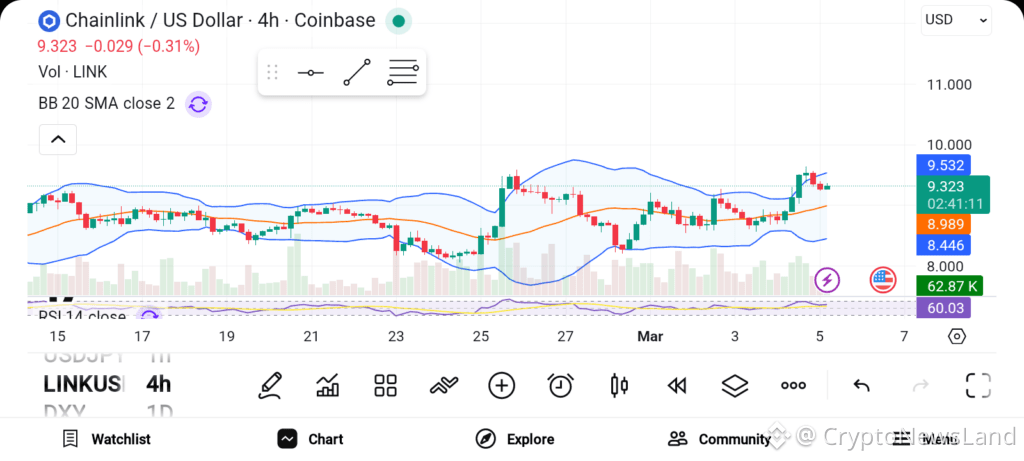Open the USD currency dropdown
This screenshot has height=461, width=1024.
(x=956, y=20)
